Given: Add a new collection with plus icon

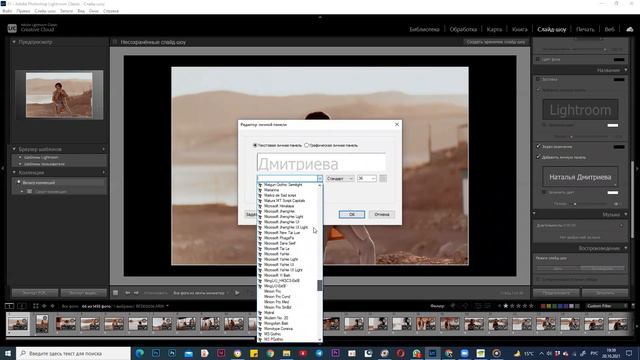Looking at the screenshot, I should coord(103,173).
